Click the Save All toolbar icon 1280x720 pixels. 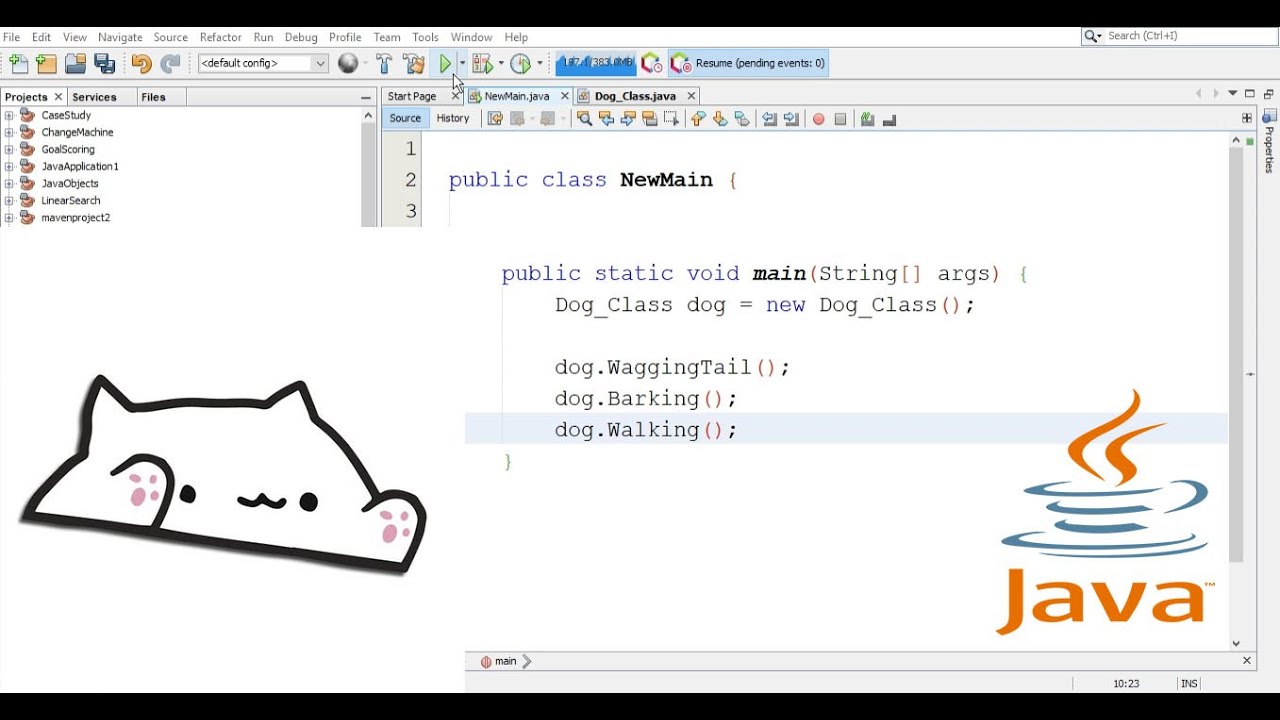[104, 64]
